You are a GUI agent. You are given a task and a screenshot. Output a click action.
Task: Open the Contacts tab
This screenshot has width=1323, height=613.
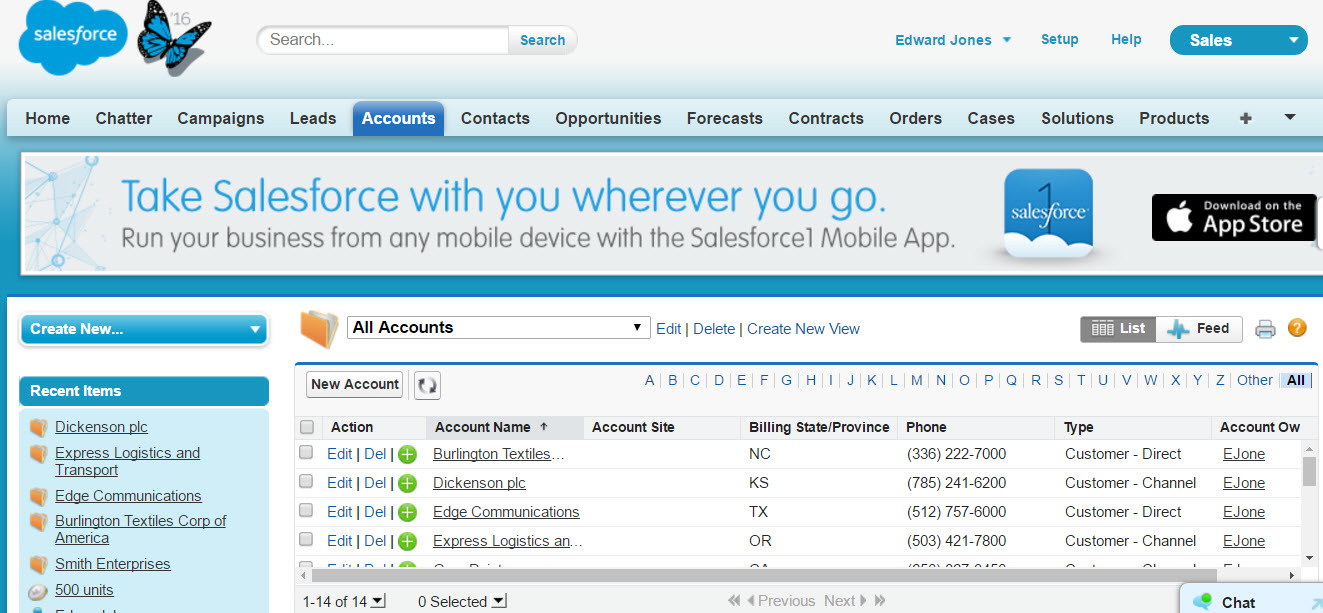pos(495,118)
